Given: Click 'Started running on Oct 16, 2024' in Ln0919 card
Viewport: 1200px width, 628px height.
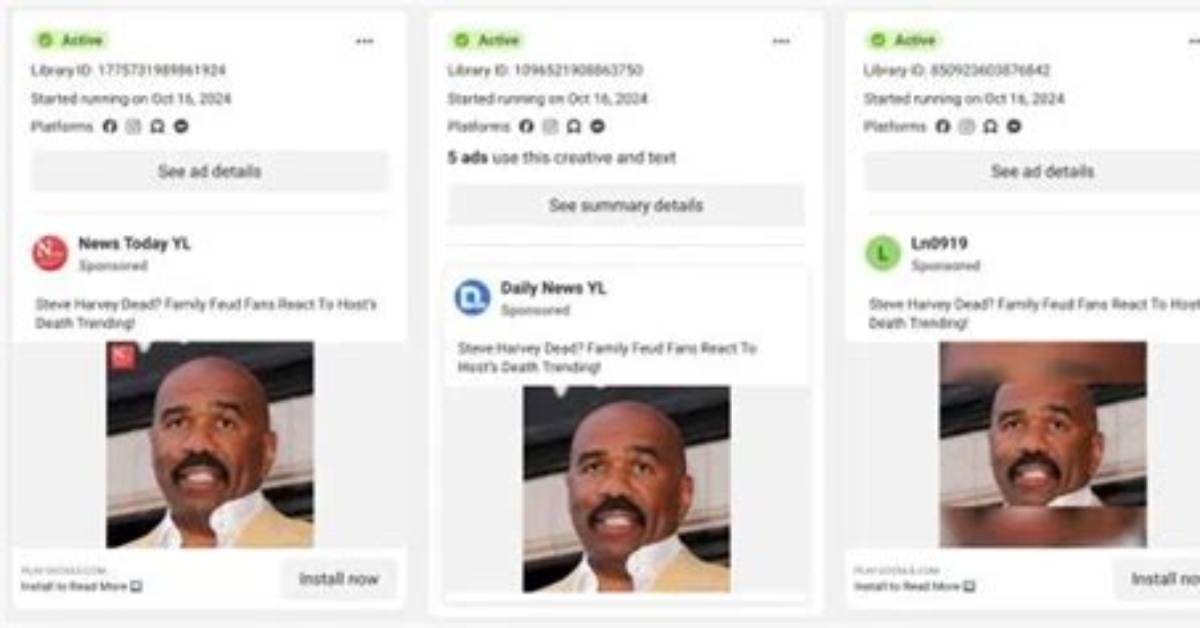Looking at the screenshot, I should point(964,99).
